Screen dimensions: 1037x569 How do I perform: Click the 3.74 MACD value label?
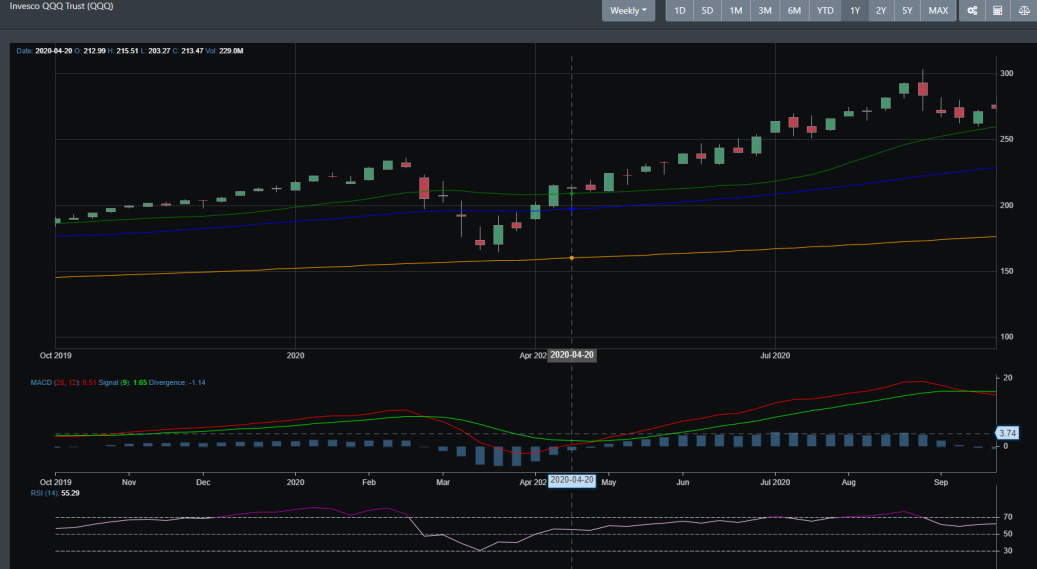click(x=1007, y=433)
